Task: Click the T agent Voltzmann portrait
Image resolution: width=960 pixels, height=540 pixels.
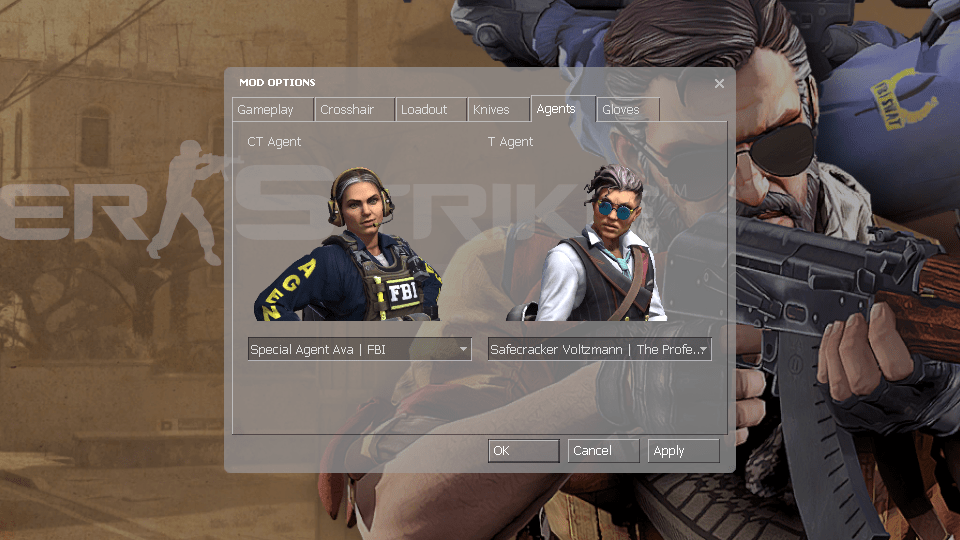Action: click(600, 245)
